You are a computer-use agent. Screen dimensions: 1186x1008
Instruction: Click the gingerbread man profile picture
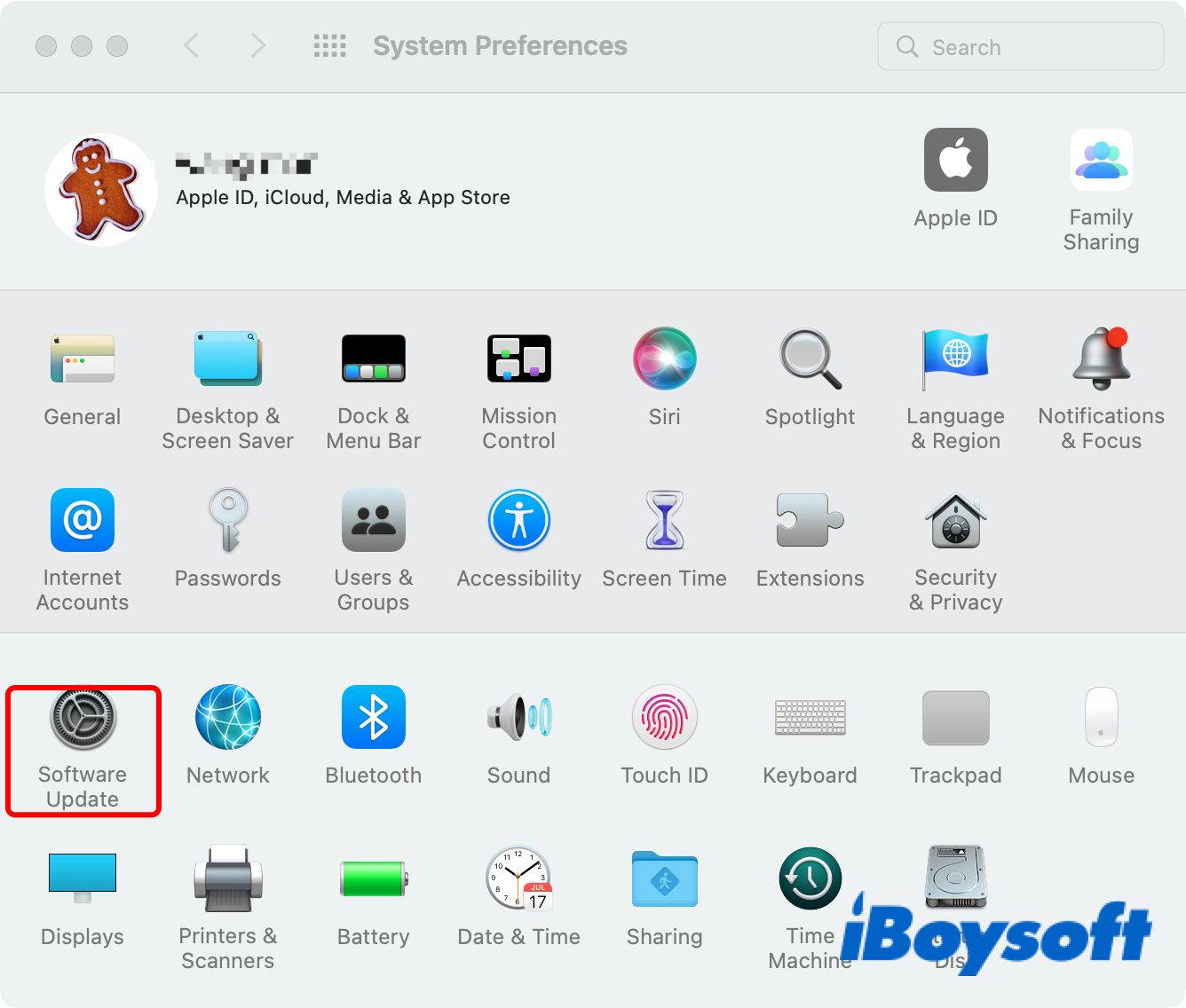click(100, 189)
